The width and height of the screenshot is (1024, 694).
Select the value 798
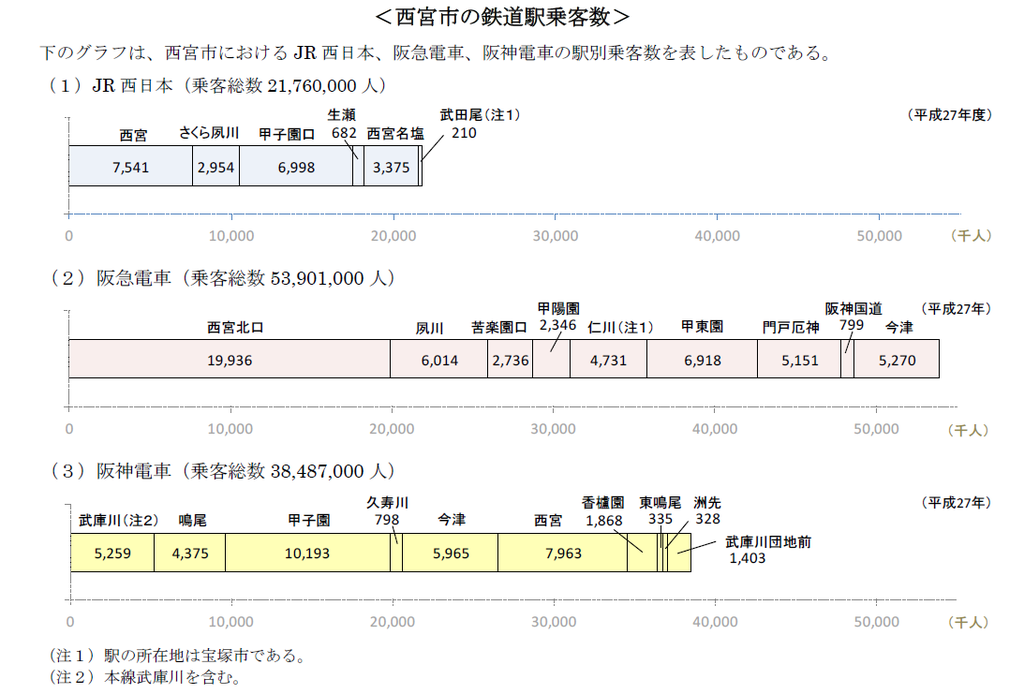(387, 520)
